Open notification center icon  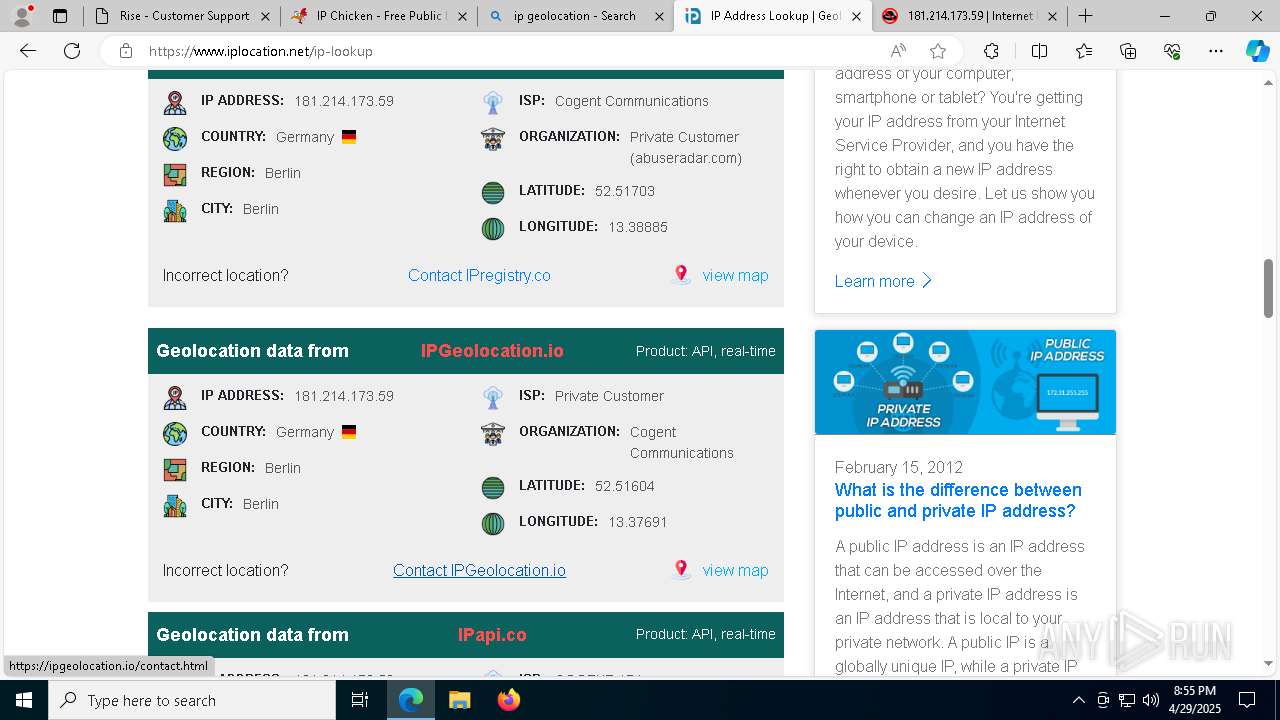coord(1247,700)
